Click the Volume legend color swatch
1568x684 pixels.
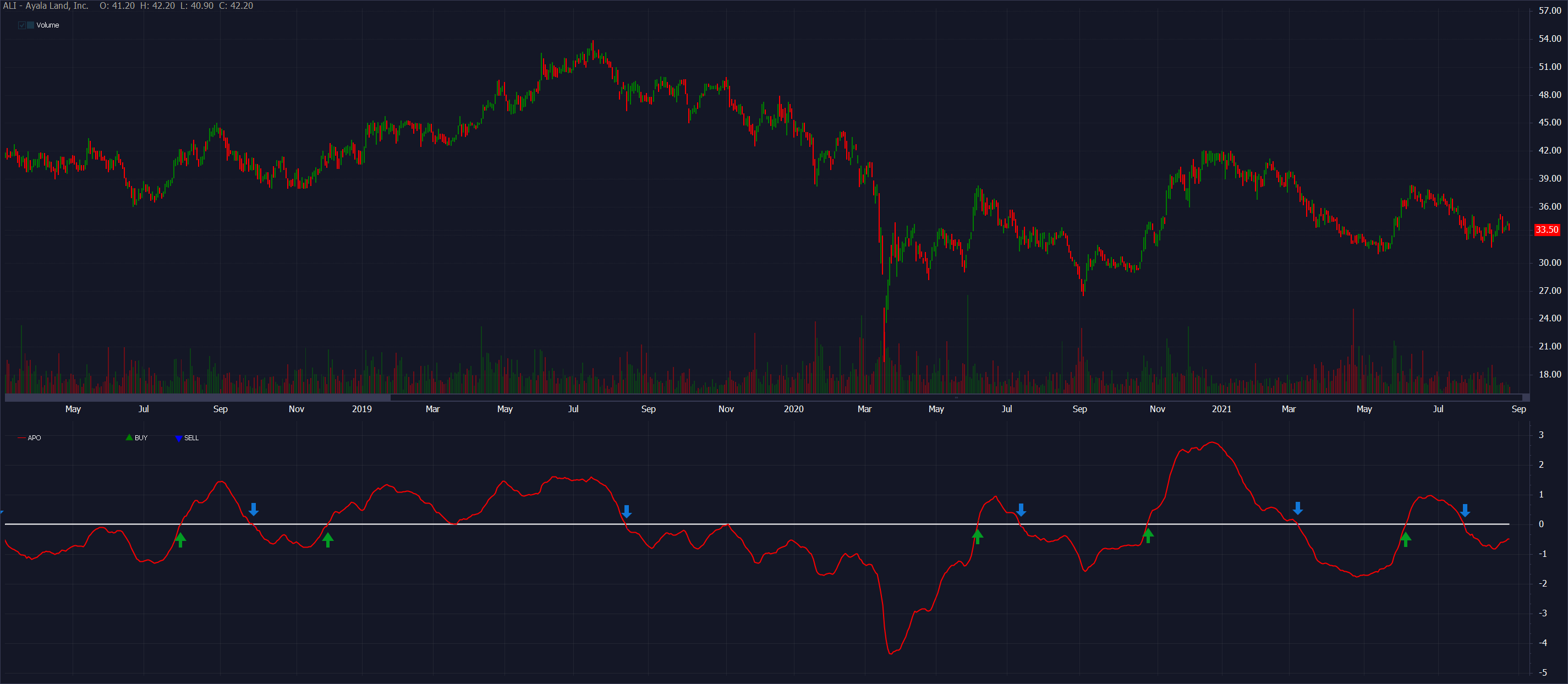pyautogui.click(x=30, y=25)
